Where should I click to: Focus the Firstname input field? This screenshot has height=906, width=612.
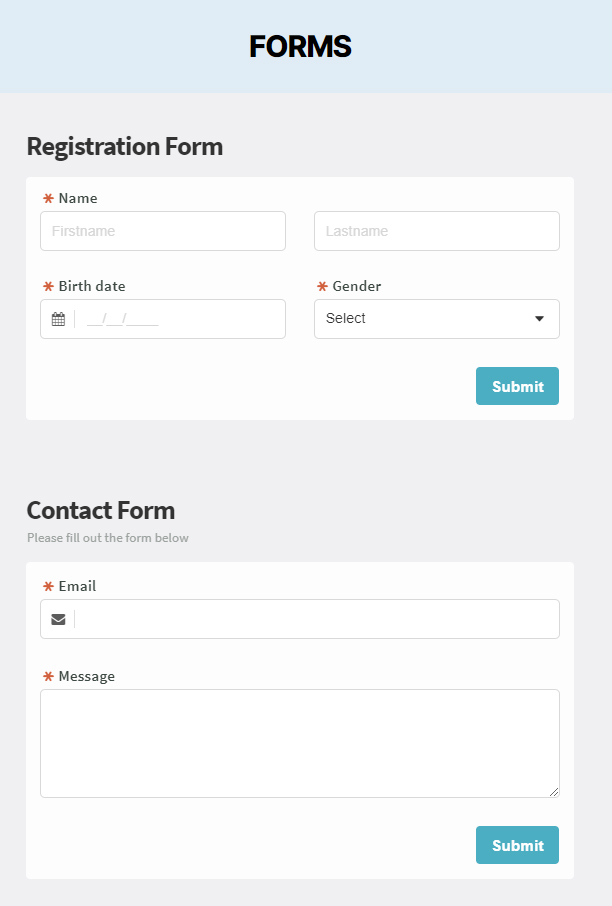(x=163, y=231)
